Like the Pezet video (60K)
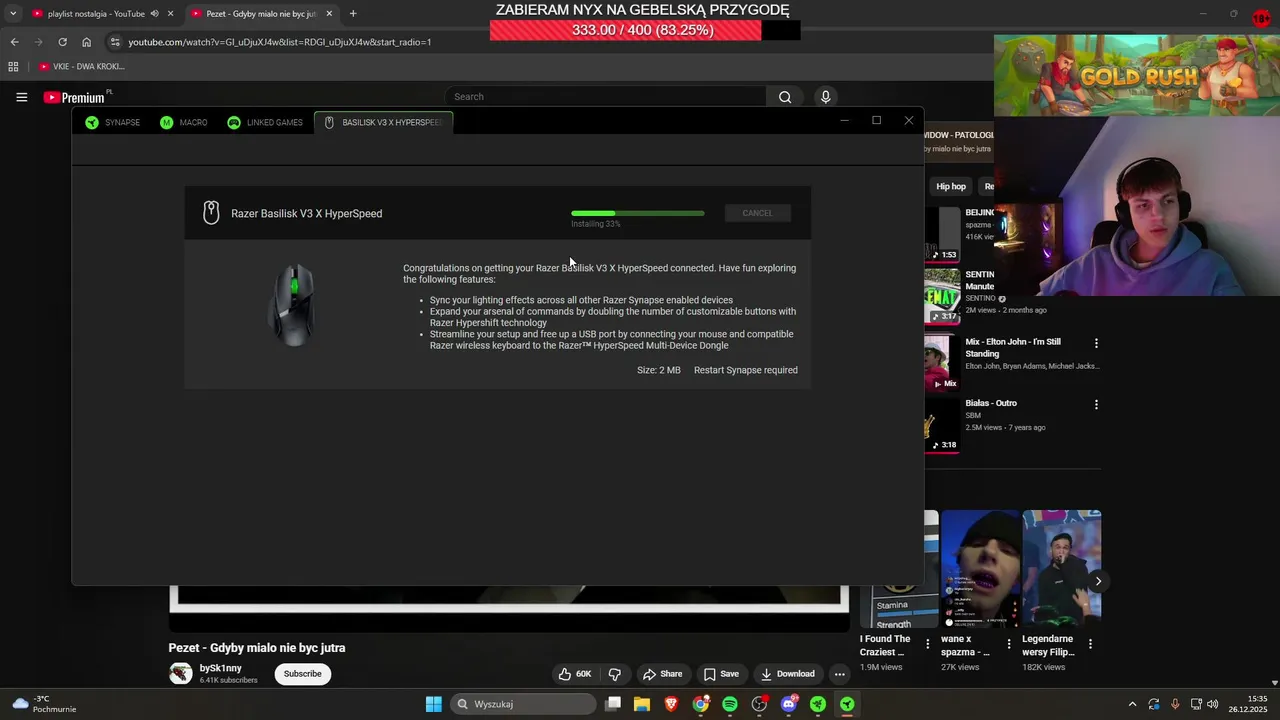 pos(575,674)
